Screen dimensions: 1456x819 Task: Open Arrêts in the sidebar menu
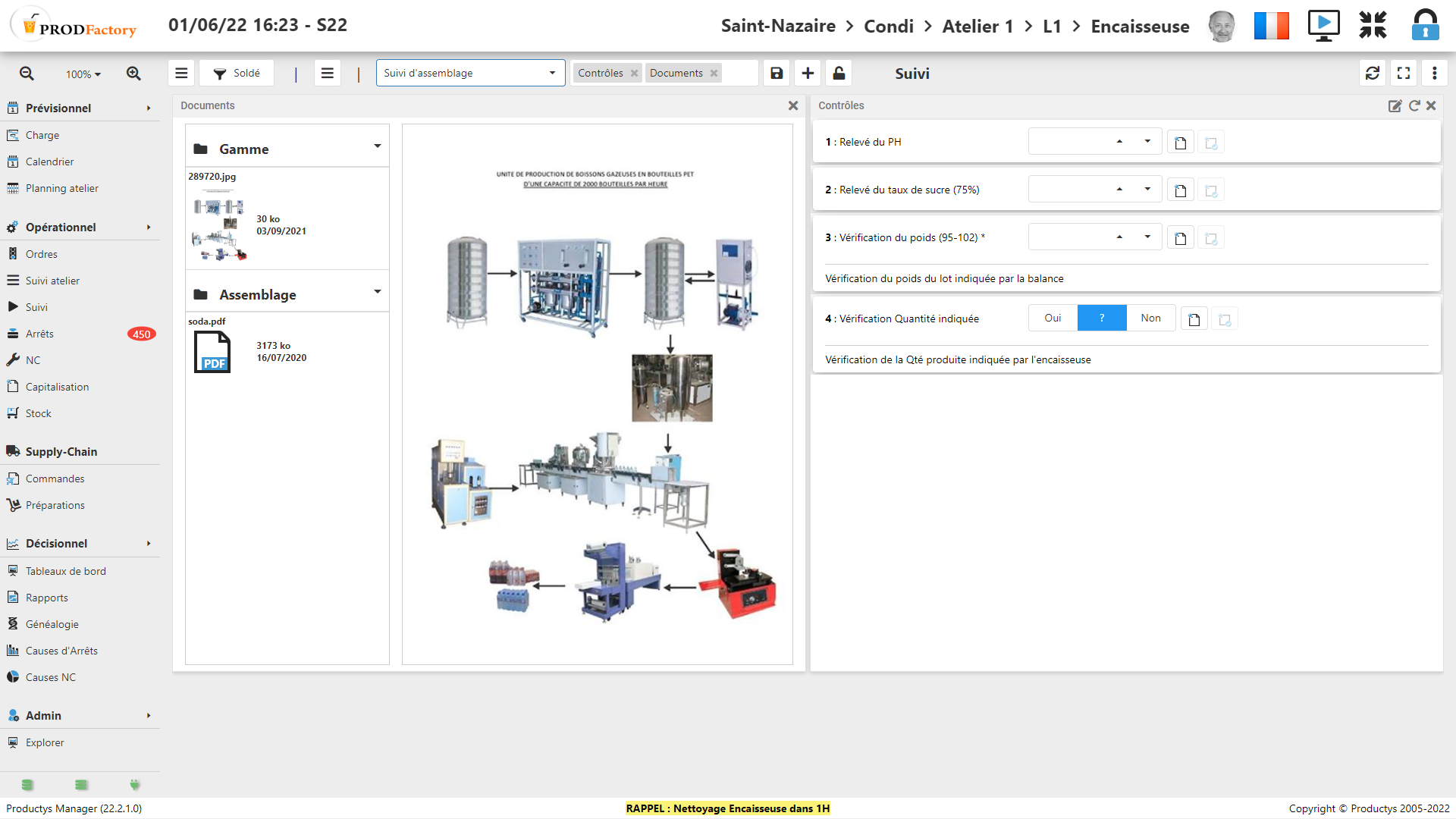(39, 334)
